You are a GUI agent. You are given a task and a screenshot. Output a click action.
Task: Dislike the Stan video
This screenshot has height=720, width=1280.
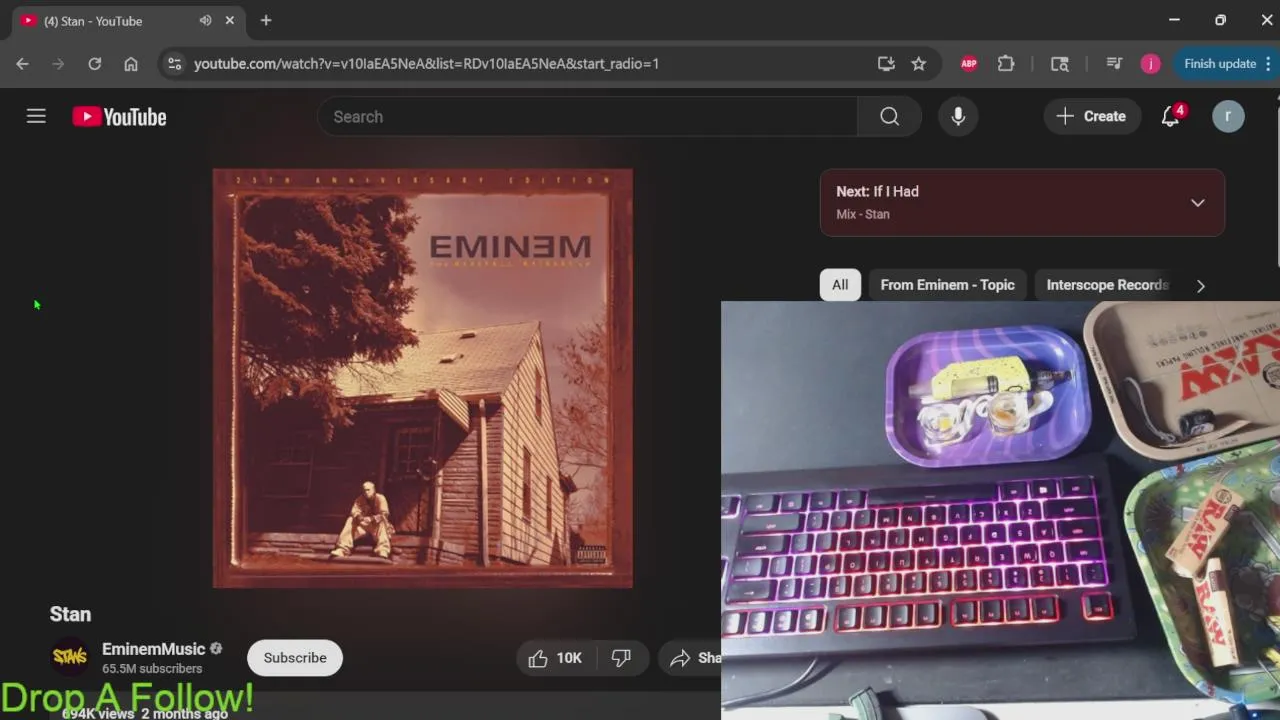(x=621, y=658)
